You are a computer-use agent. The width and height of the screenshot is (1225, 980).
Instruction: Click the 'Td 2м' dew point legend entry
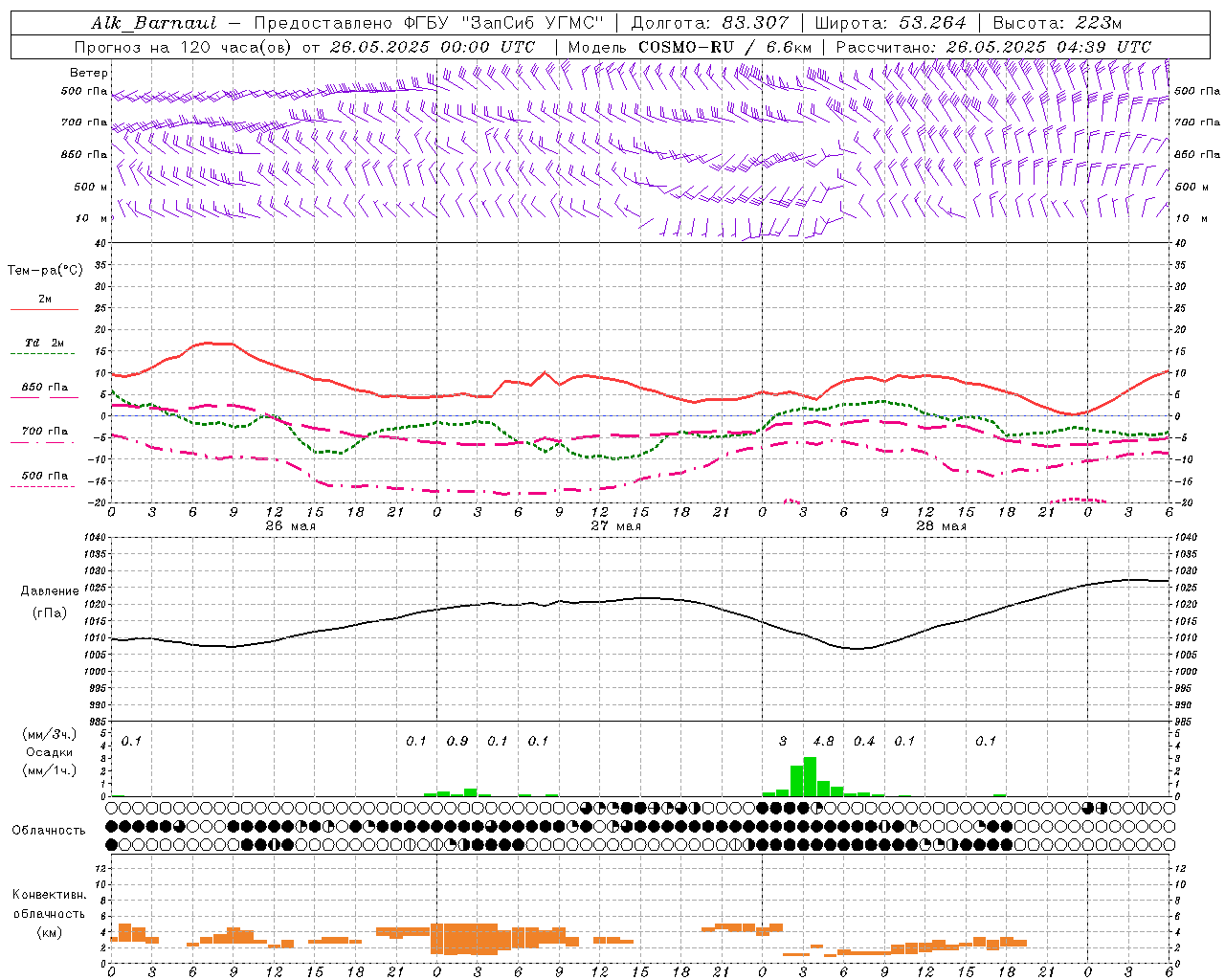[44, 343]
